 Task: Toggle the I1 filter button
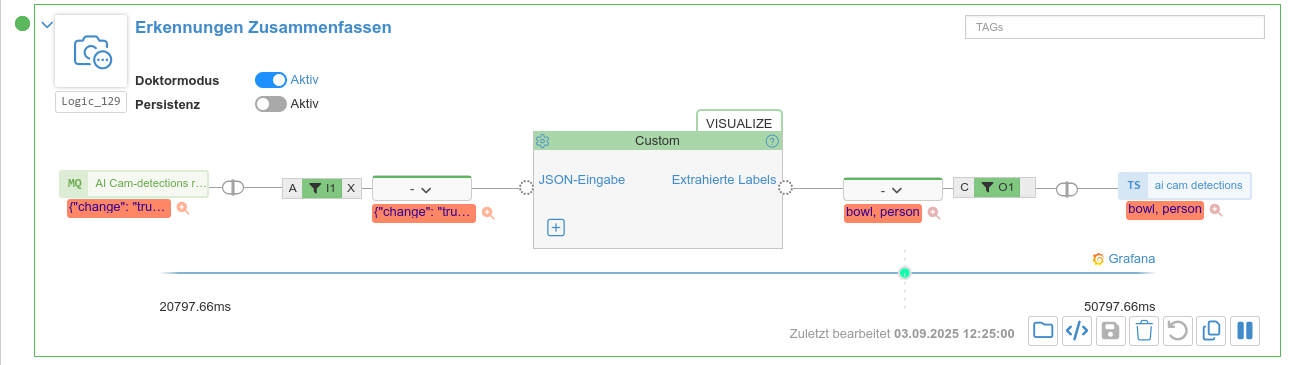[322, 188]
